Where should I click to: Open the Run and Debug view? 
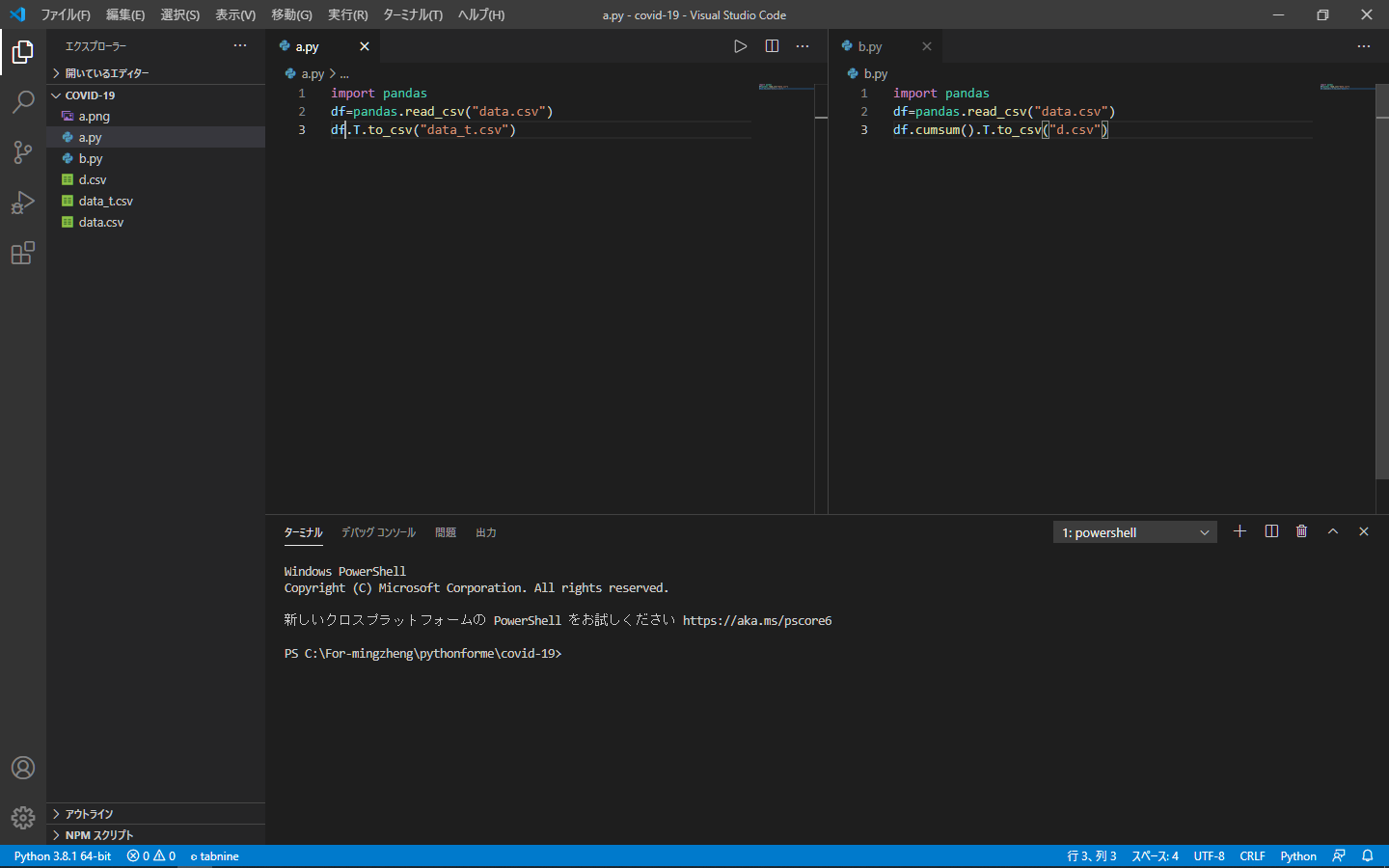pyautogui.click(x=23, y=203)
